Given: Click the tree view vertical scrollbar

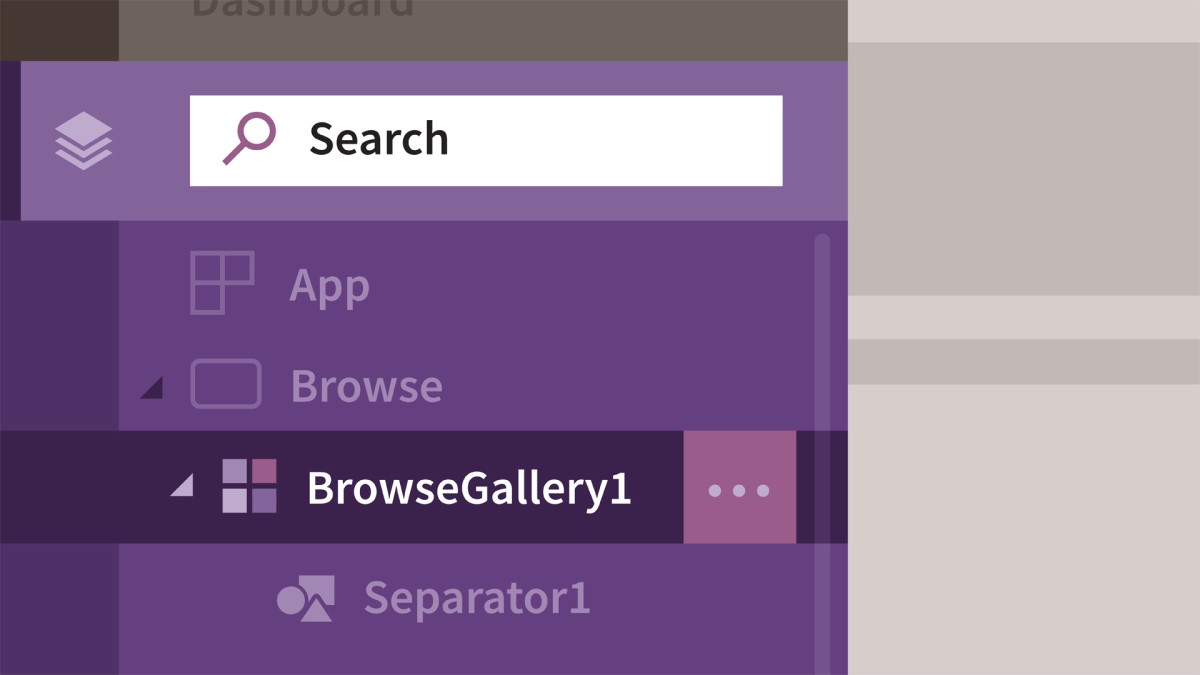Looking at the screenshot, I should (822, 454).
